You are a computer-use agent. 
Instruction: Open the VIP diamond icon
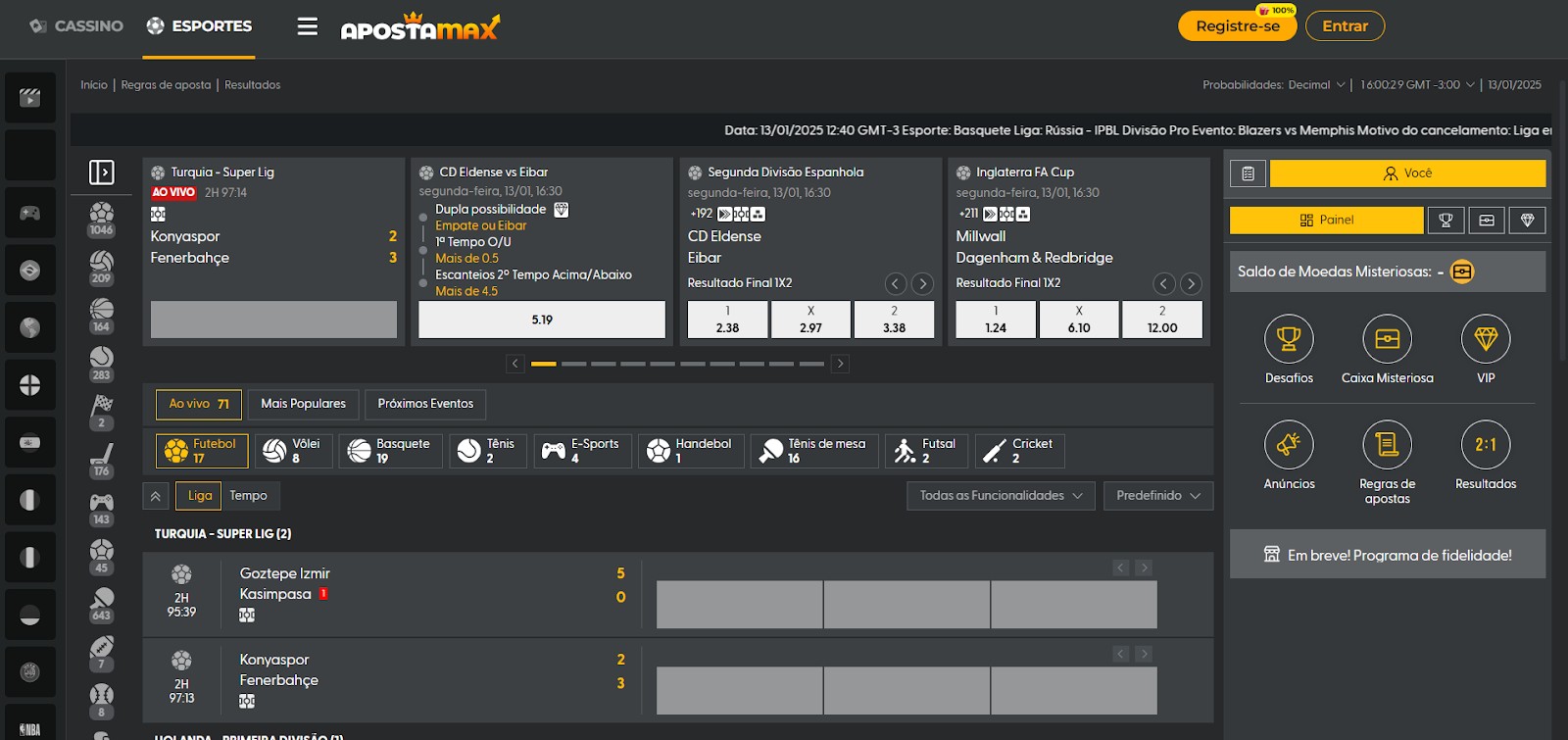(1486, 339)
